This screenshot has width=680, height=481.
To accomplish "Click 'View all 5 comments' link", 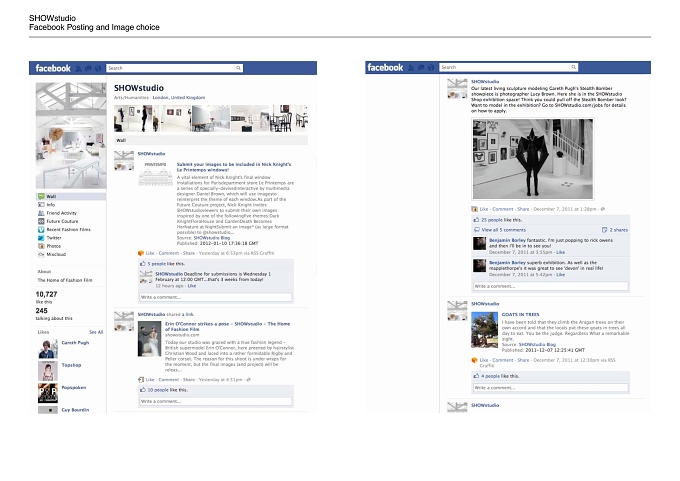I will [503, 230].
